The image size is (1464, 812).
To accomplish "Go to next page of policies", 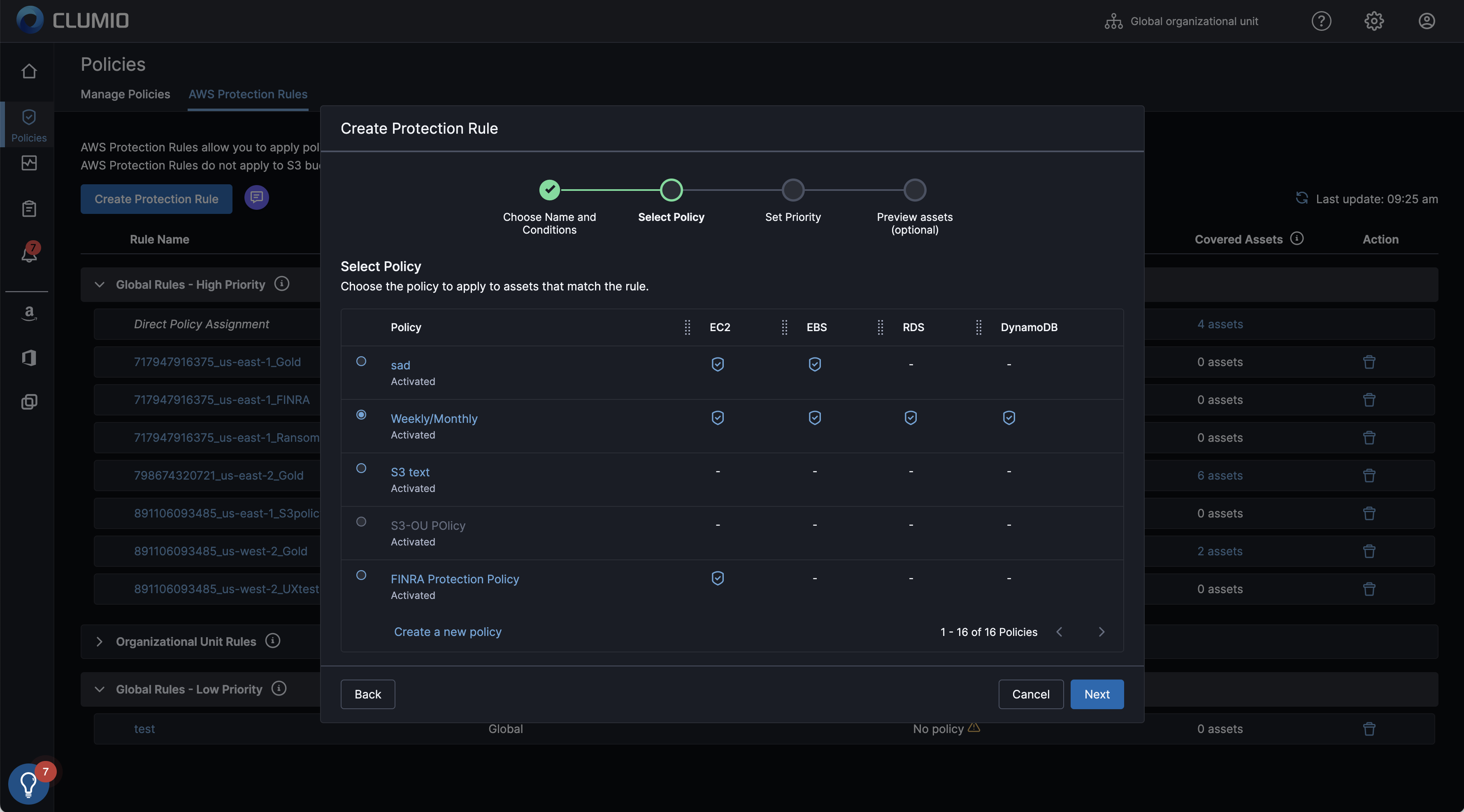I will pos(1101,632).
